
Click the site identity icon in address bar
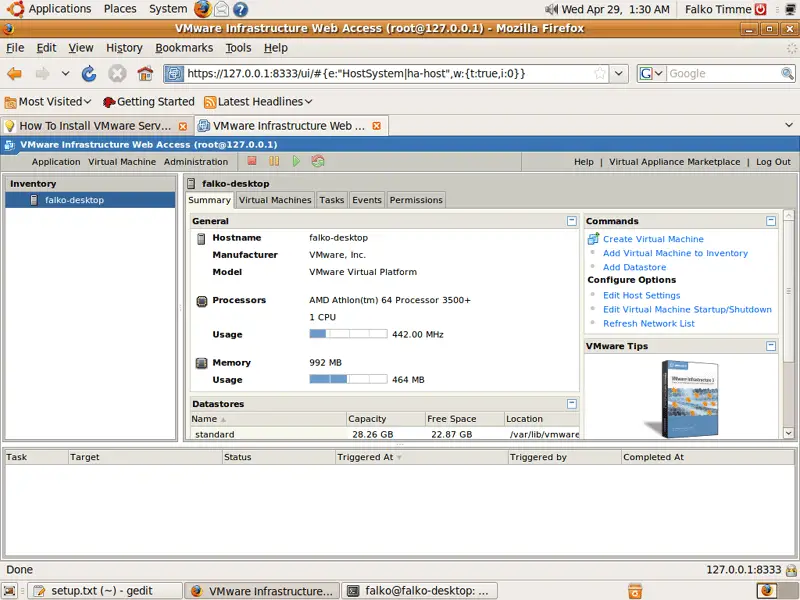tap(174, 73)
